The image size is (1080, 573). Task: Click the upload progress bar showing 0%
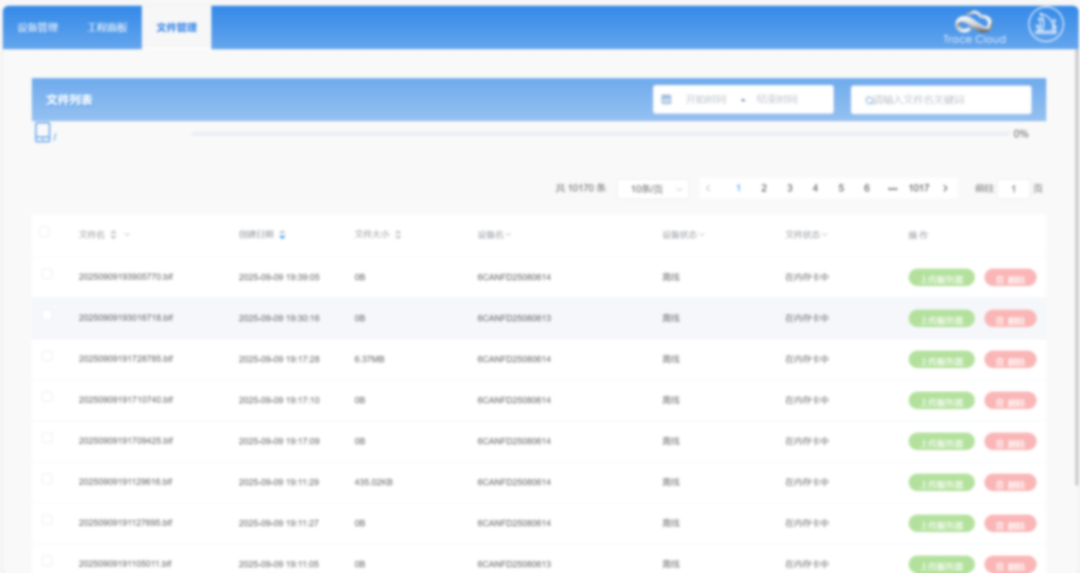601,134
